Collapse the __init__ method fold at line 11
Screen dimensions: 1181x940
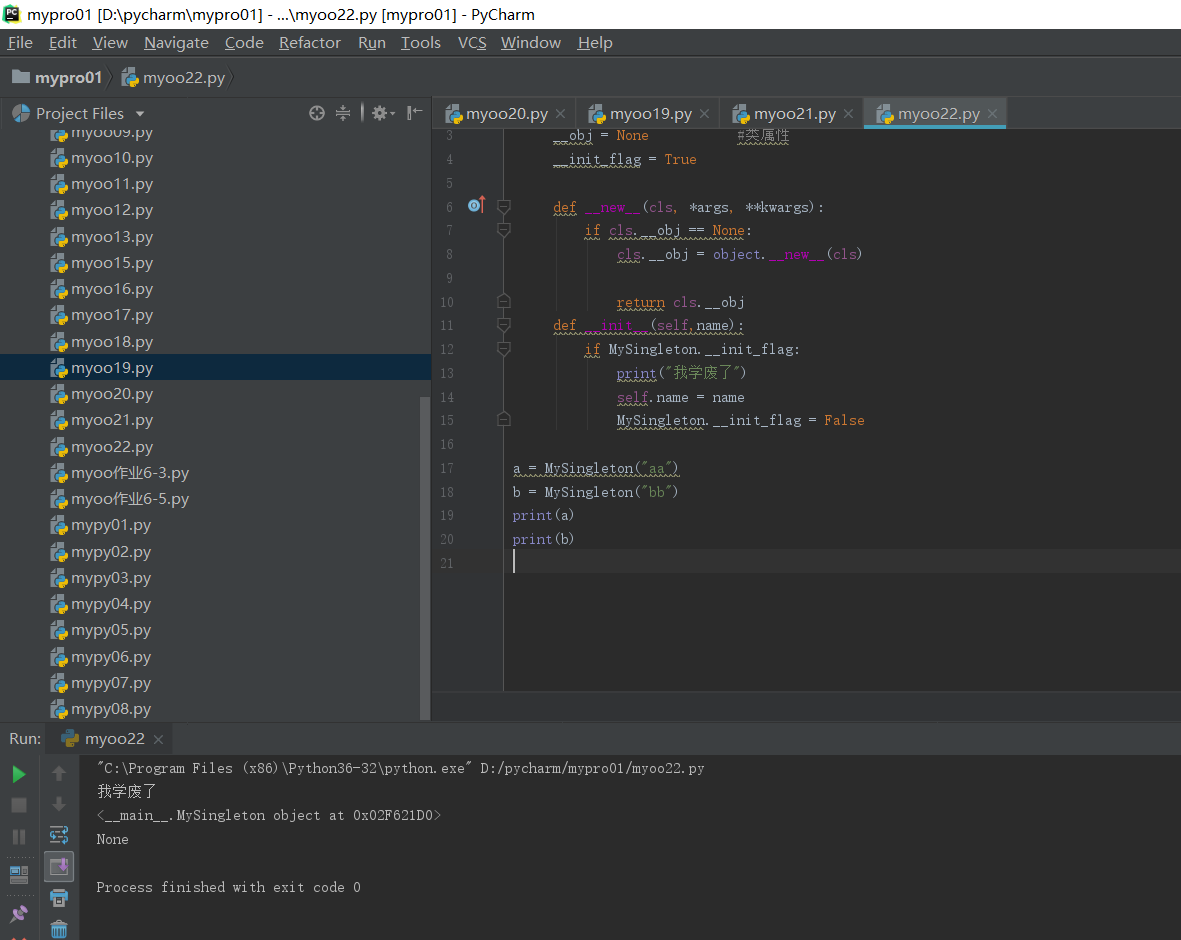point(504,325)
